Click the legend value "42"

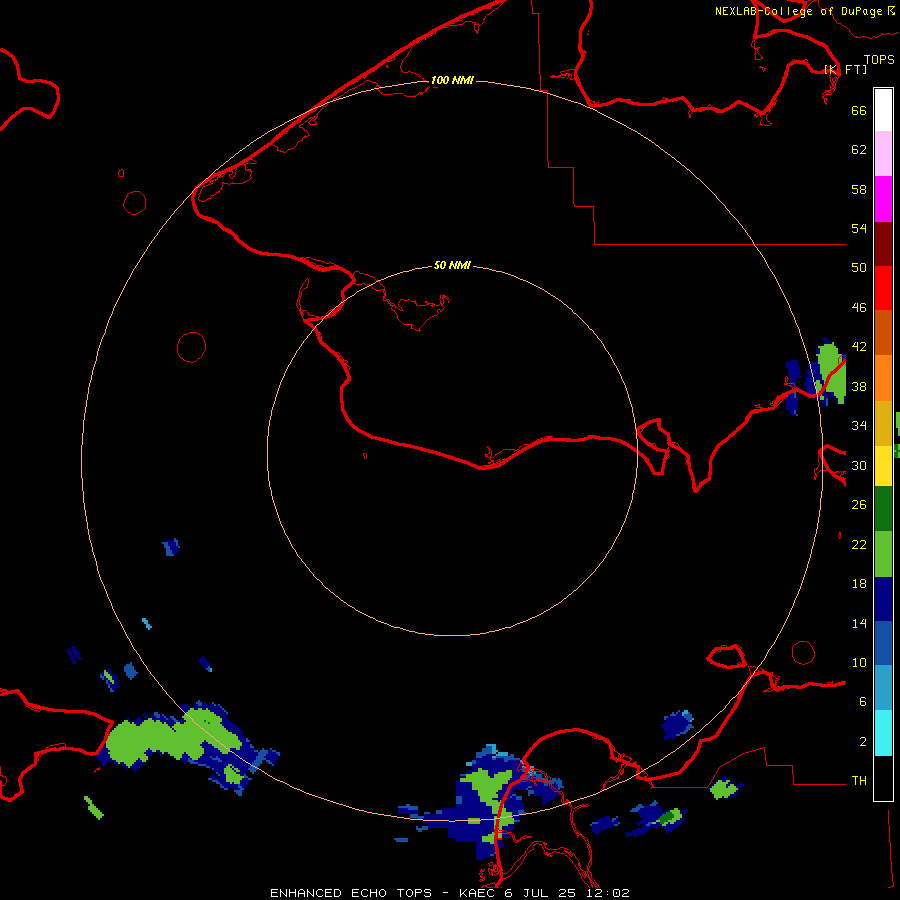[x=859, y=347]
